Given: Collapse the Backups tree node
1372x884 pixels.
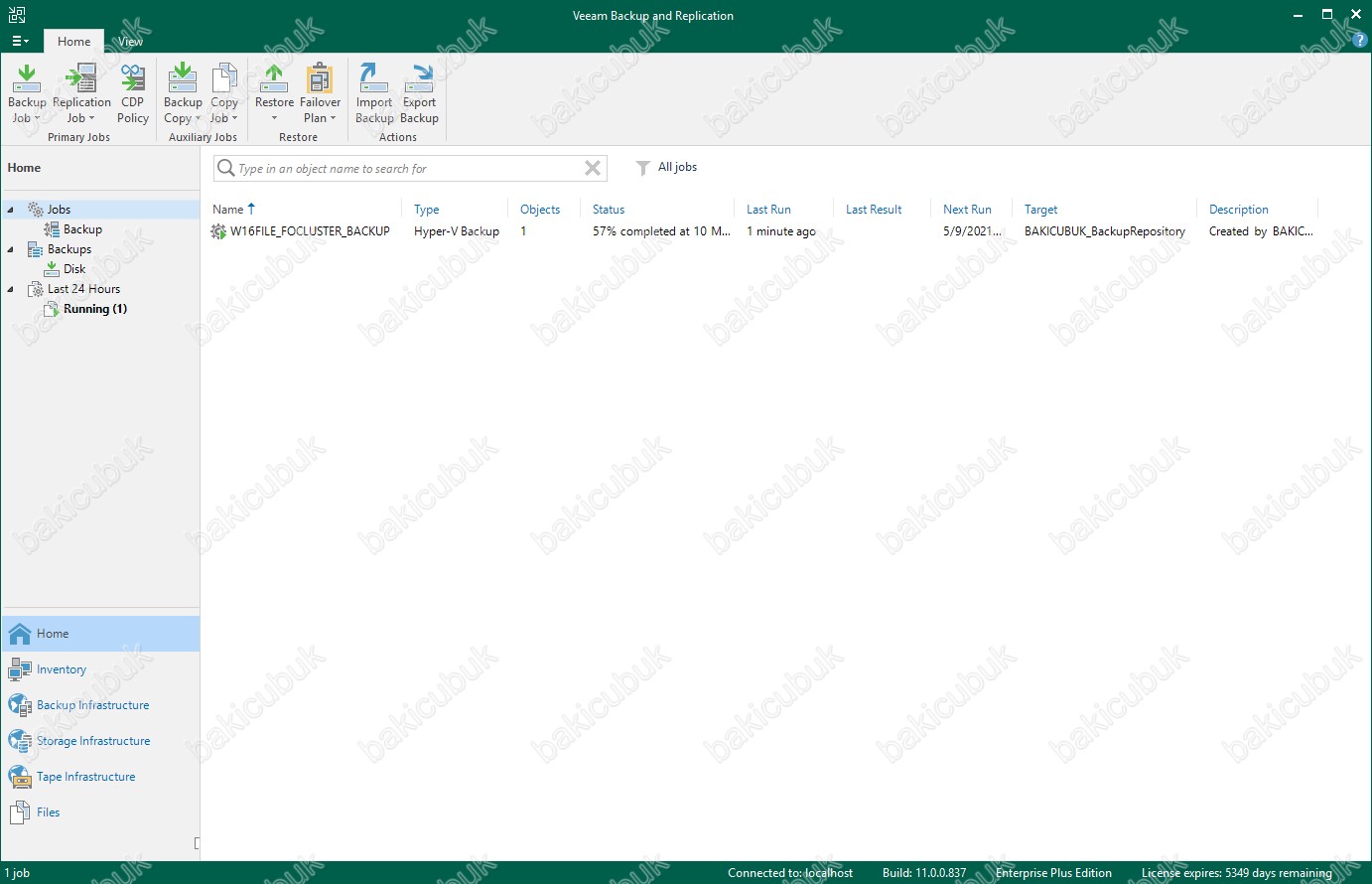Looking at the screenshot, I should coord(11,249).
